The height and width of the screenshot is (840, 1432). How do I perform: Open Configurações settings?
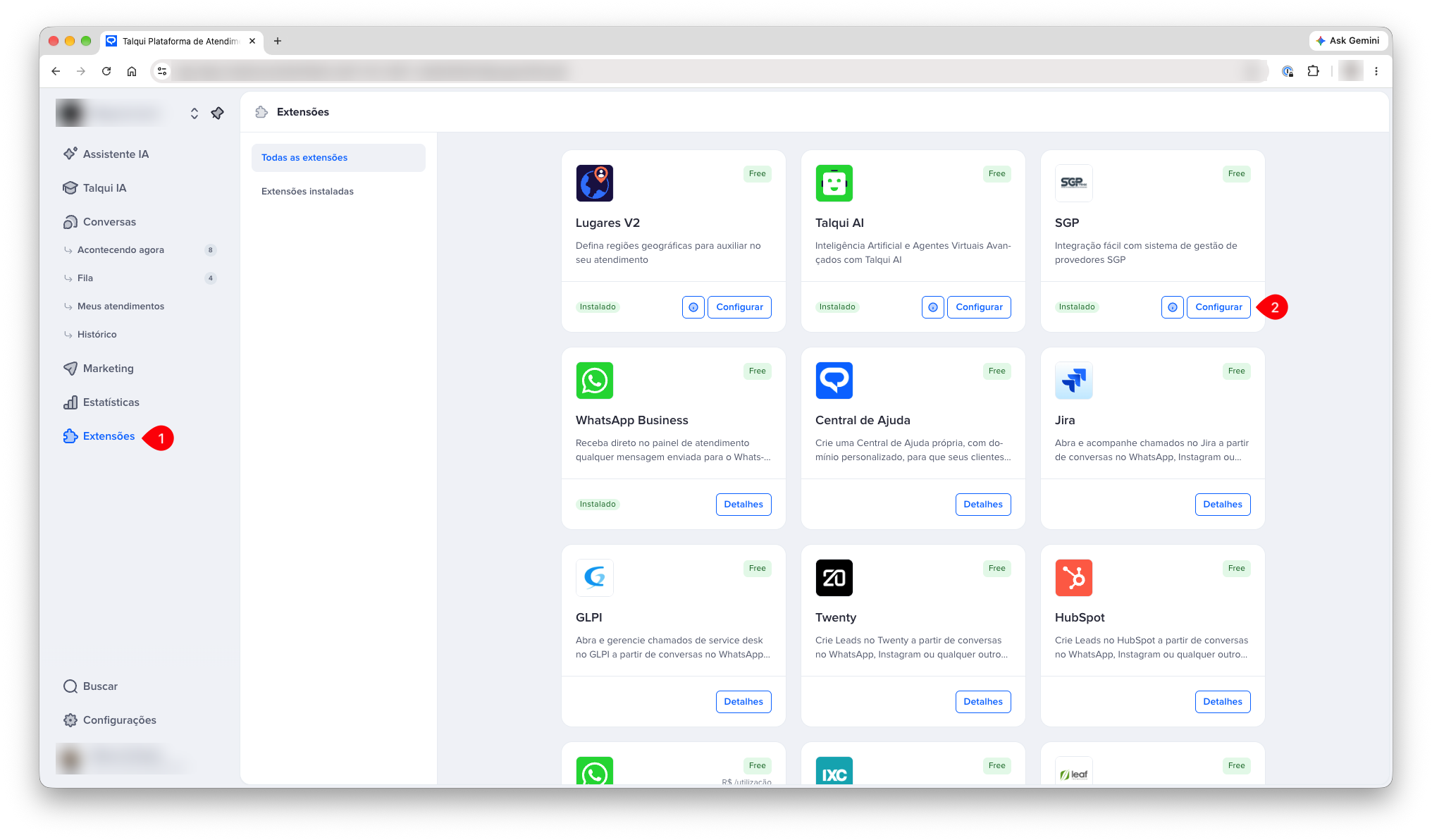pyautogui.click(x=109, y=719)
